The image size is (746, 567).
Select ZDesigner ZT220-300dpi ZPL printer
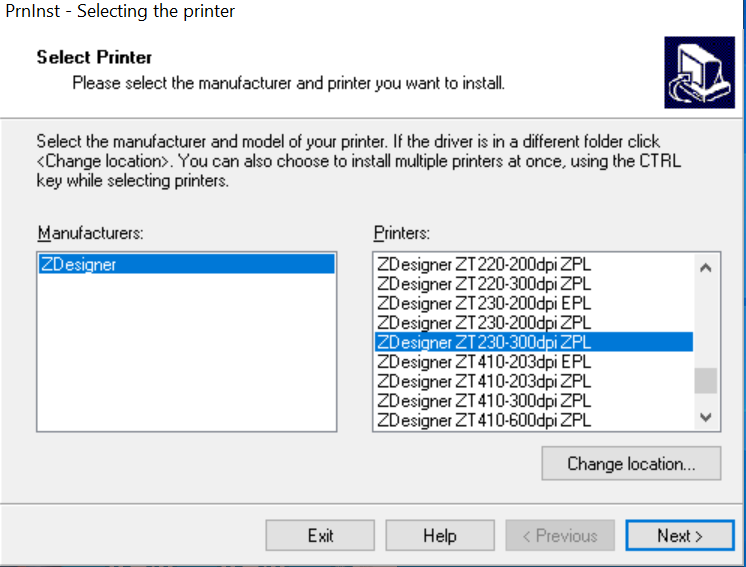pos(484,284)
